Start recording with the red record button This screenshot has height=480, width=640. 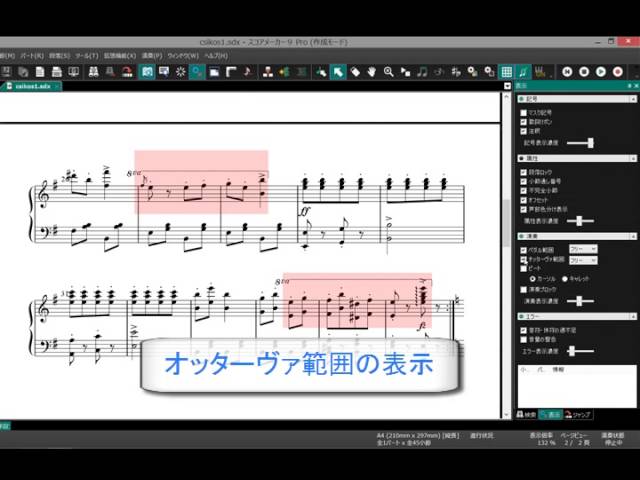pyautogui.click(x=618, y=72)
